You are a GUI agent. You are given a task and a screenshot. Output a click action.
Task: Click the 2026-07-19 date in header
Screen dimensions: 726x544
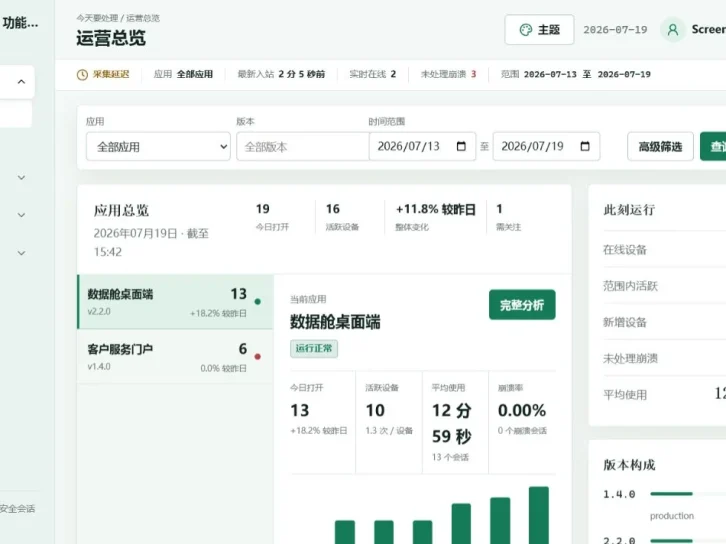(615, 30)
